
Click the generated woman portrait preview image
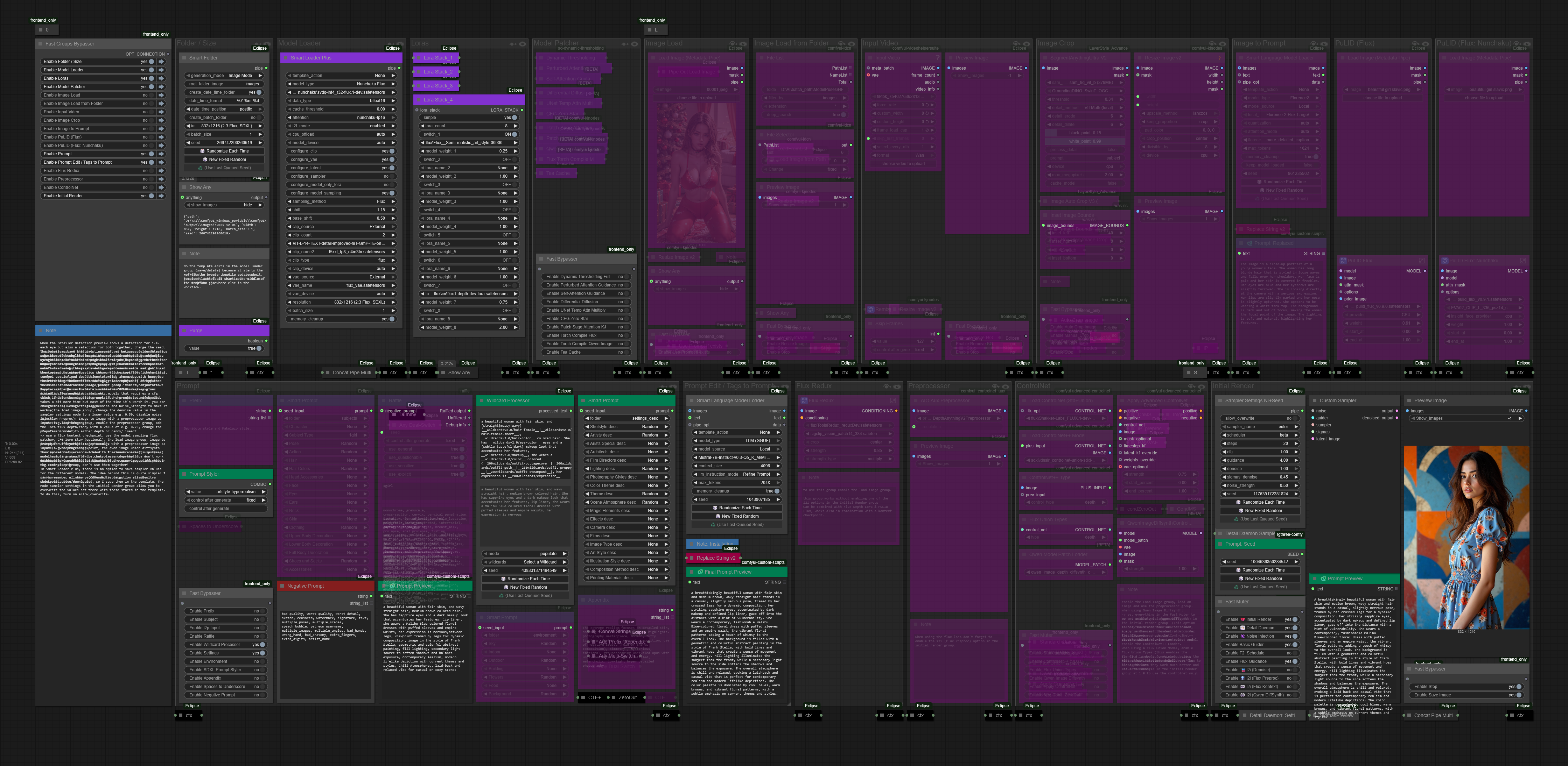pos(1466,537)
